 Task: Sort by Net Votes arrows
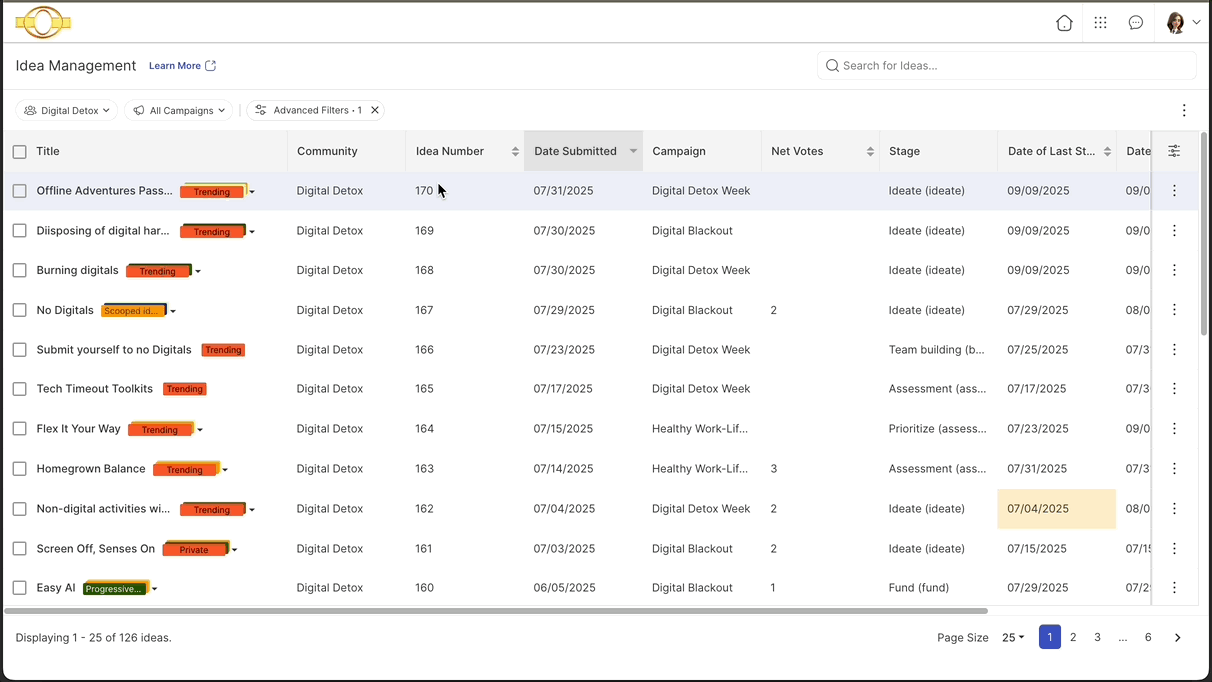(870, 152)
